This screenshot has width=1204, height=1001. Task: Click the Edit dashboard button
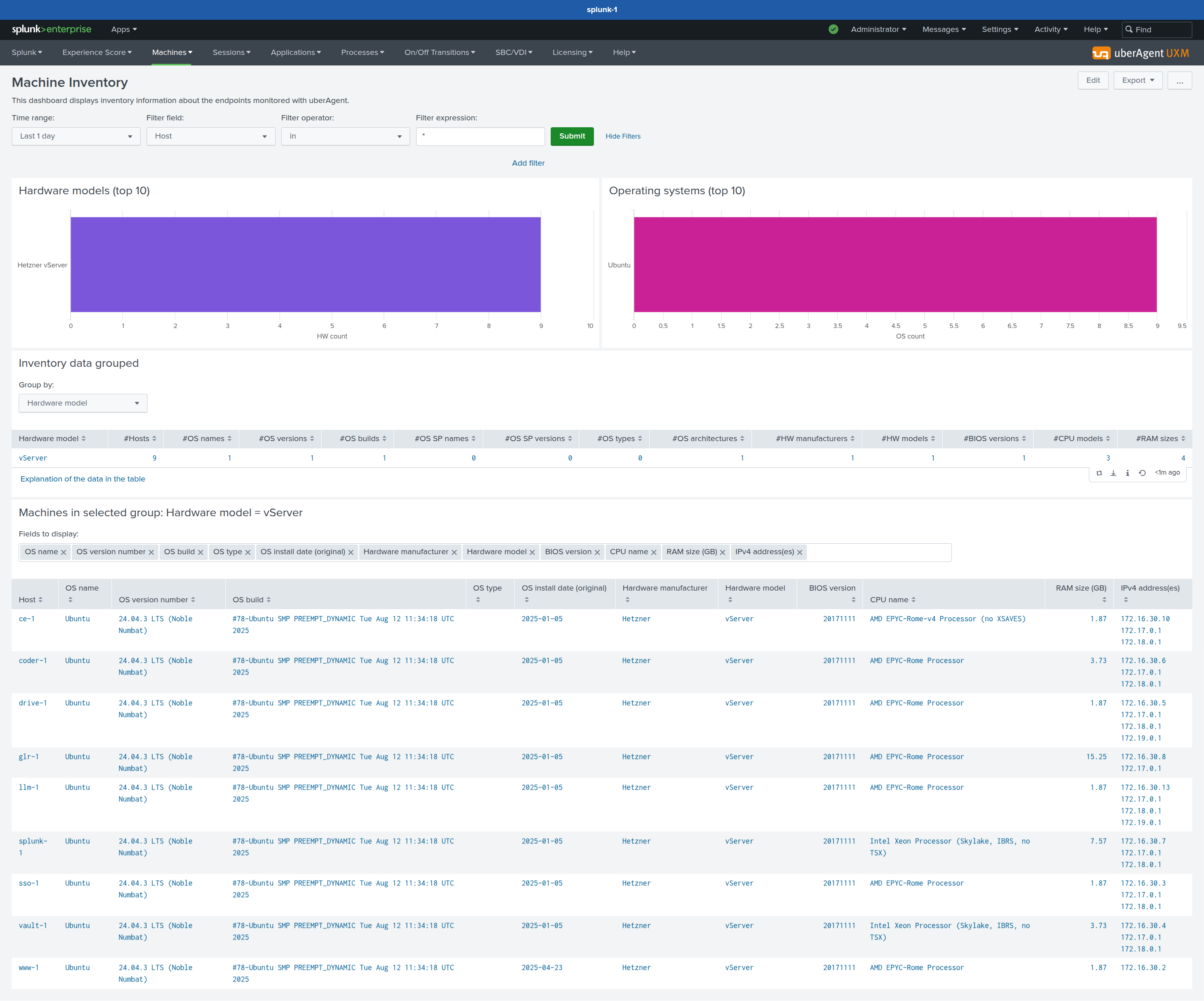pyautogui.click(x=1093, y=80)
